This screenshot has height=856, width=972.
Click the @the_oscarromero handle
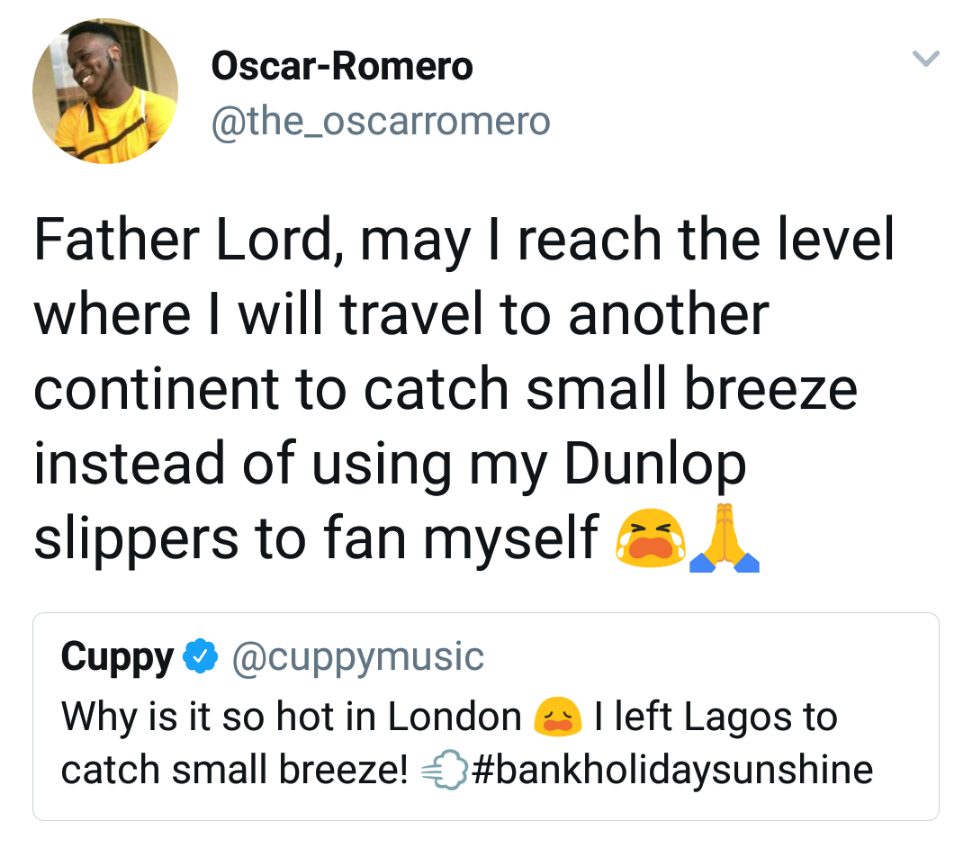380,121
